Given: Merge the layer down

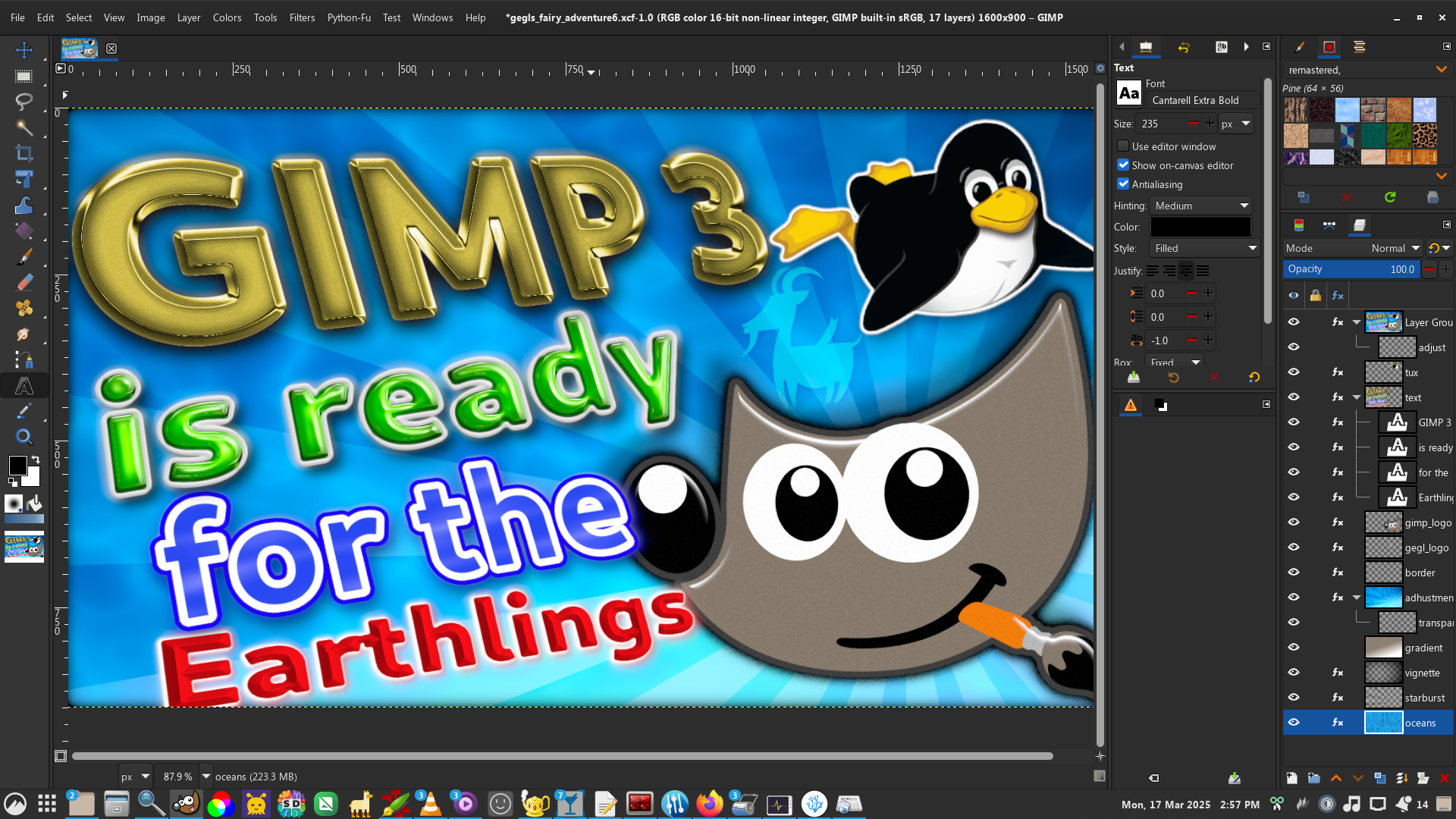Looking at the screenshot, I should click(1401, 778).
